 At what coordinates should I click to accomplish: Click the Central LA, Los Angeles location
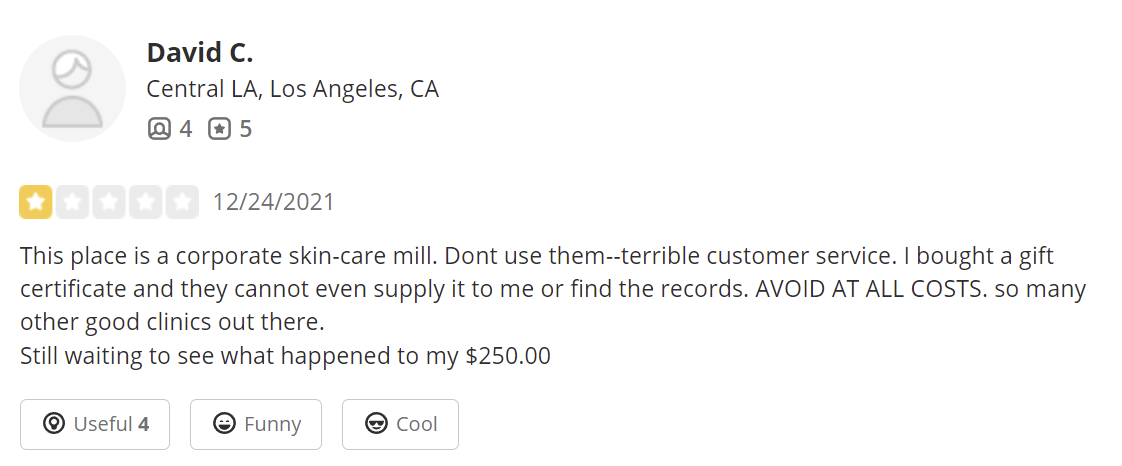292,89
